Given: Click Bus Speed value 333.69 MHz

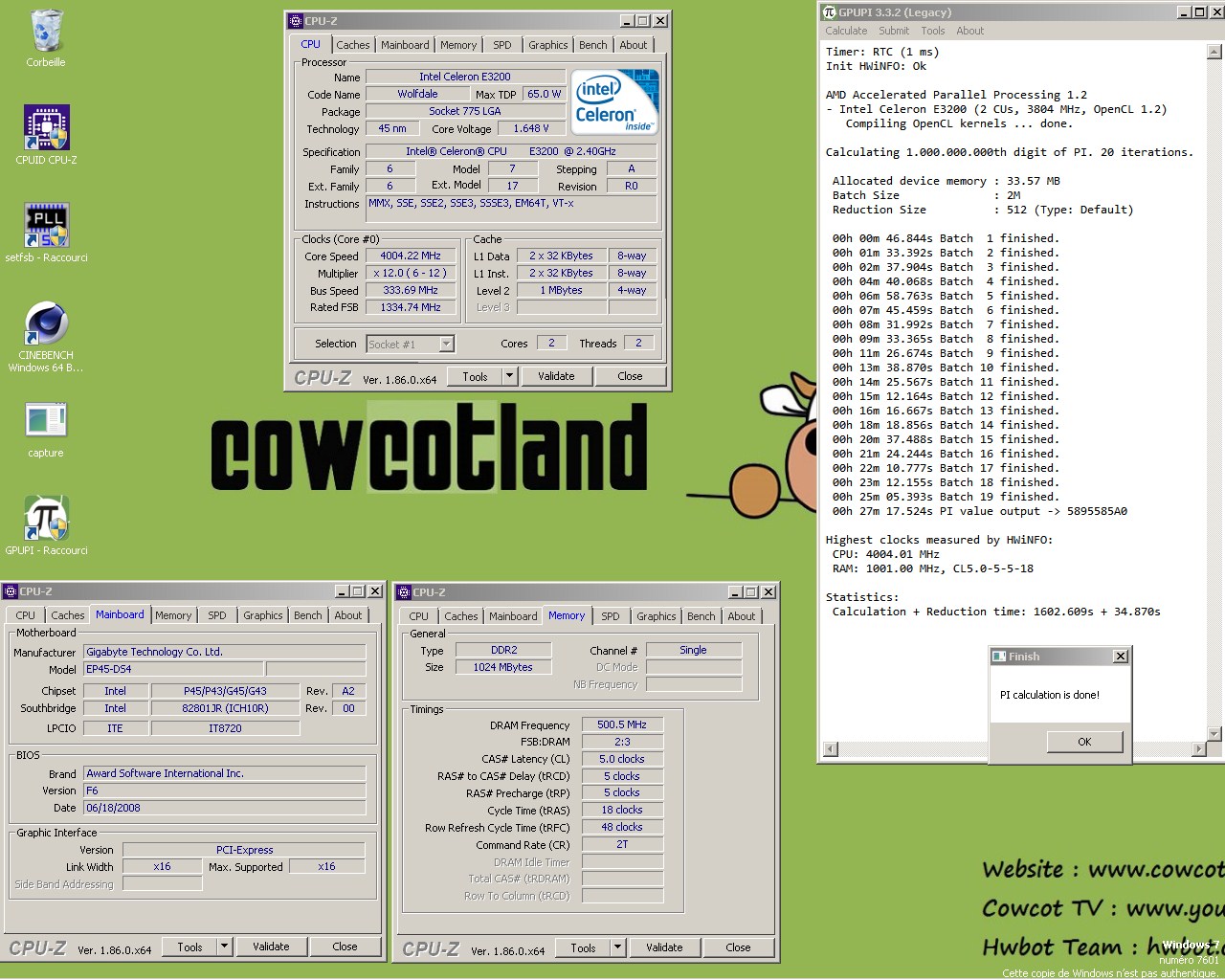Looking at the screenshot, I should 411,290.
